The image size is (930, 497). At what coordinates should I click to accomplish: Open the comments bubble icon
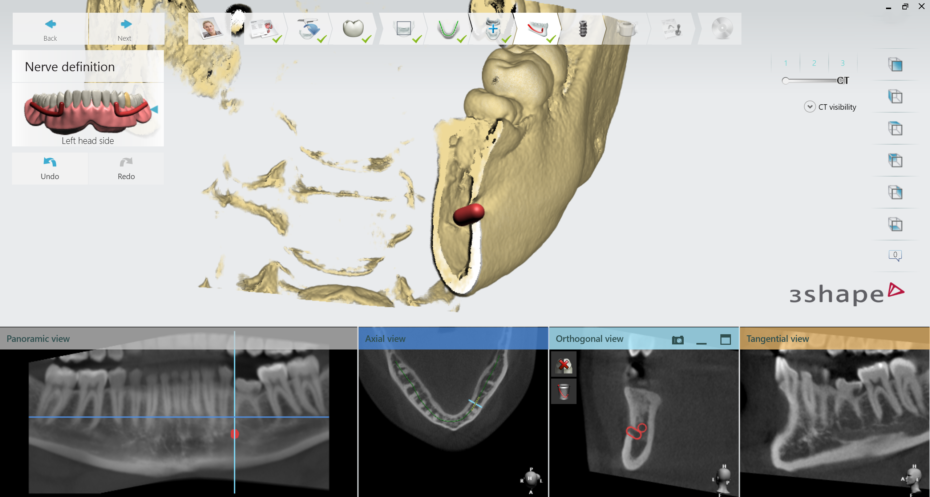point(895,256)
